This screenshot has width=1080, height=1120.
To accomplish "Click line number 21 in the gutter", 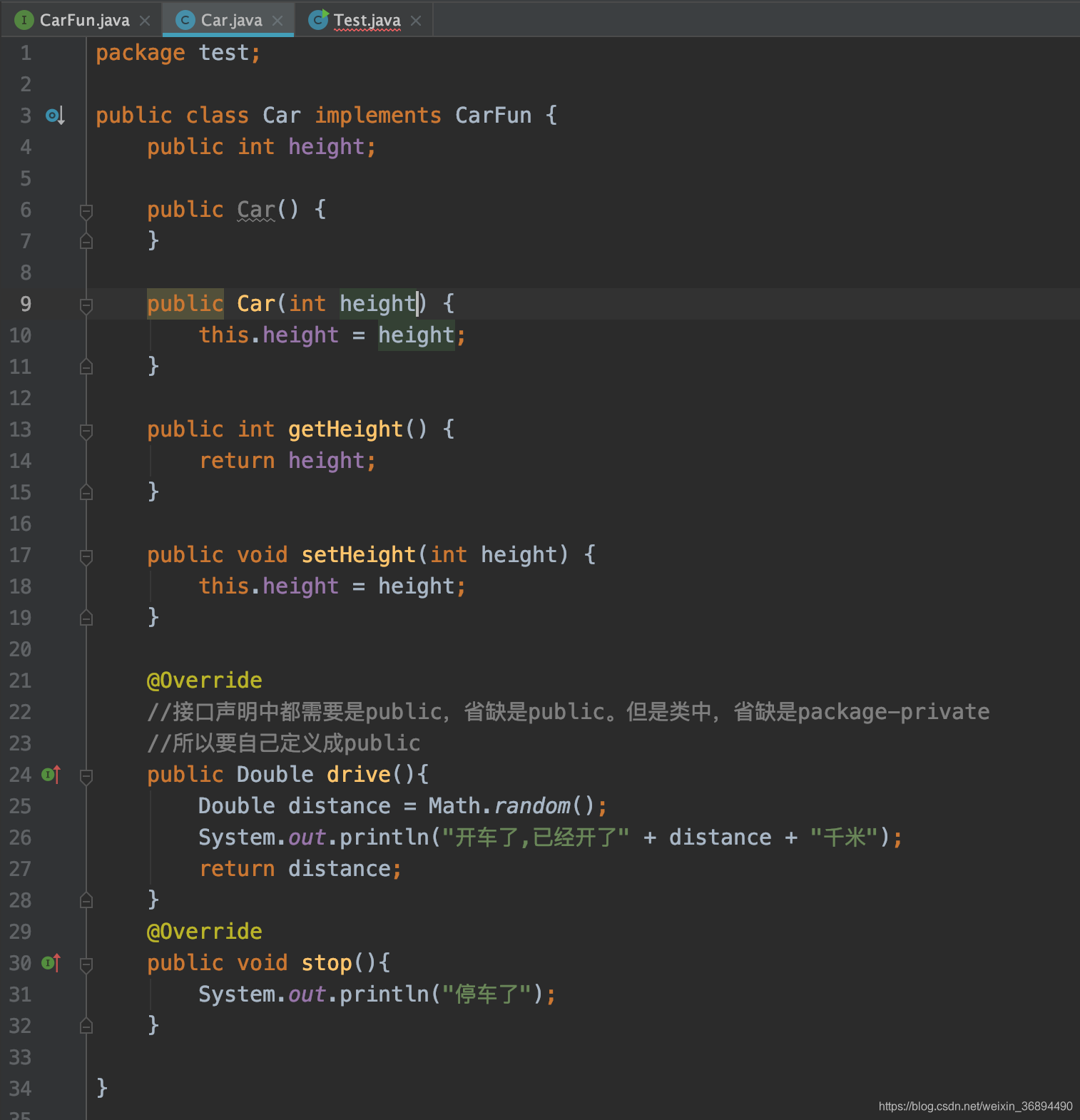I will click(20, 681).
